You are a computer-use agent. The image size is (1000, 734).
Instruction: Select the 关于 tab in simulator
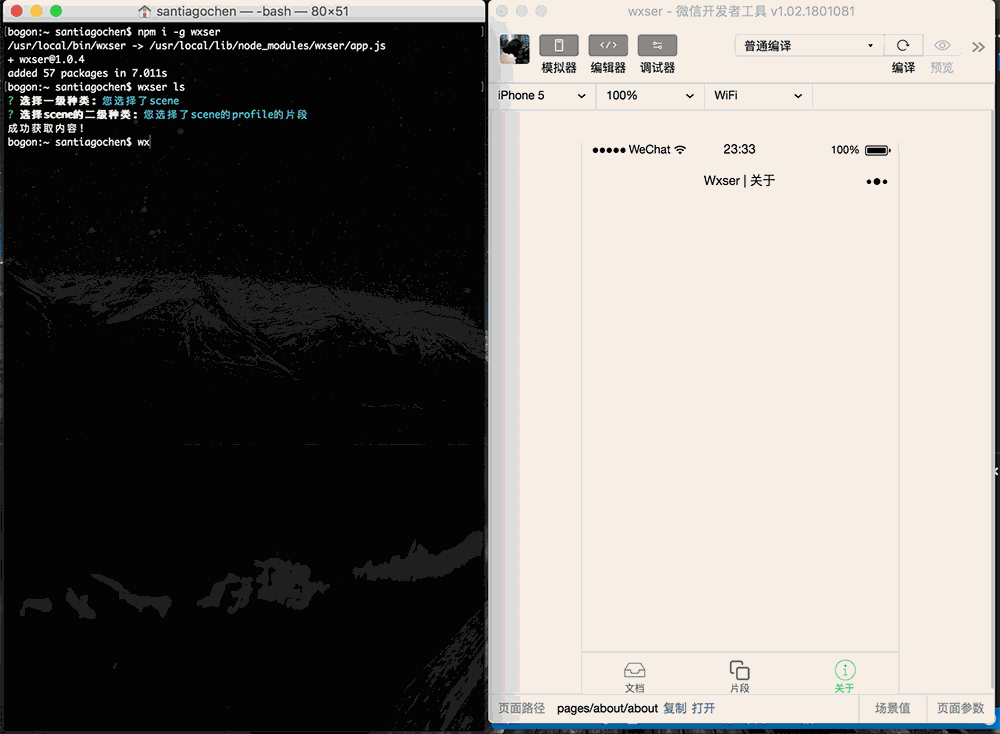point(845,677)
